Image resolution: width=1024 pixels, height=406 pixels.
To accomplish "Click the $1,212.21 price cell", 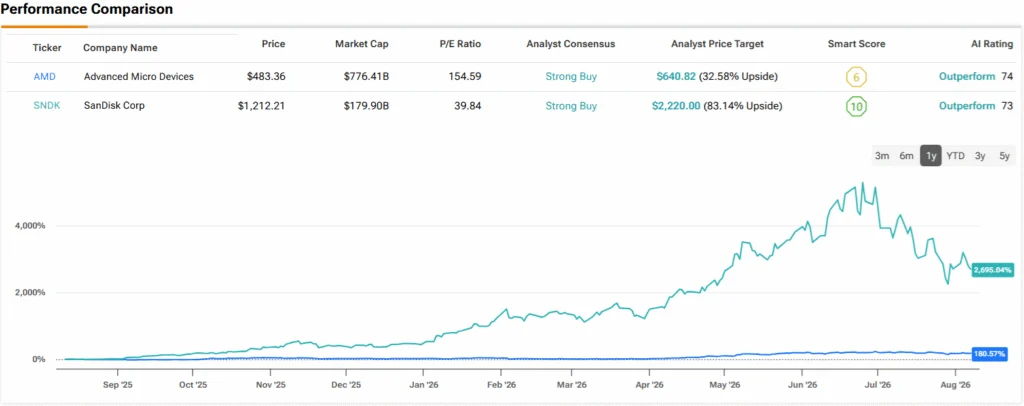I will tap(261, 105).
